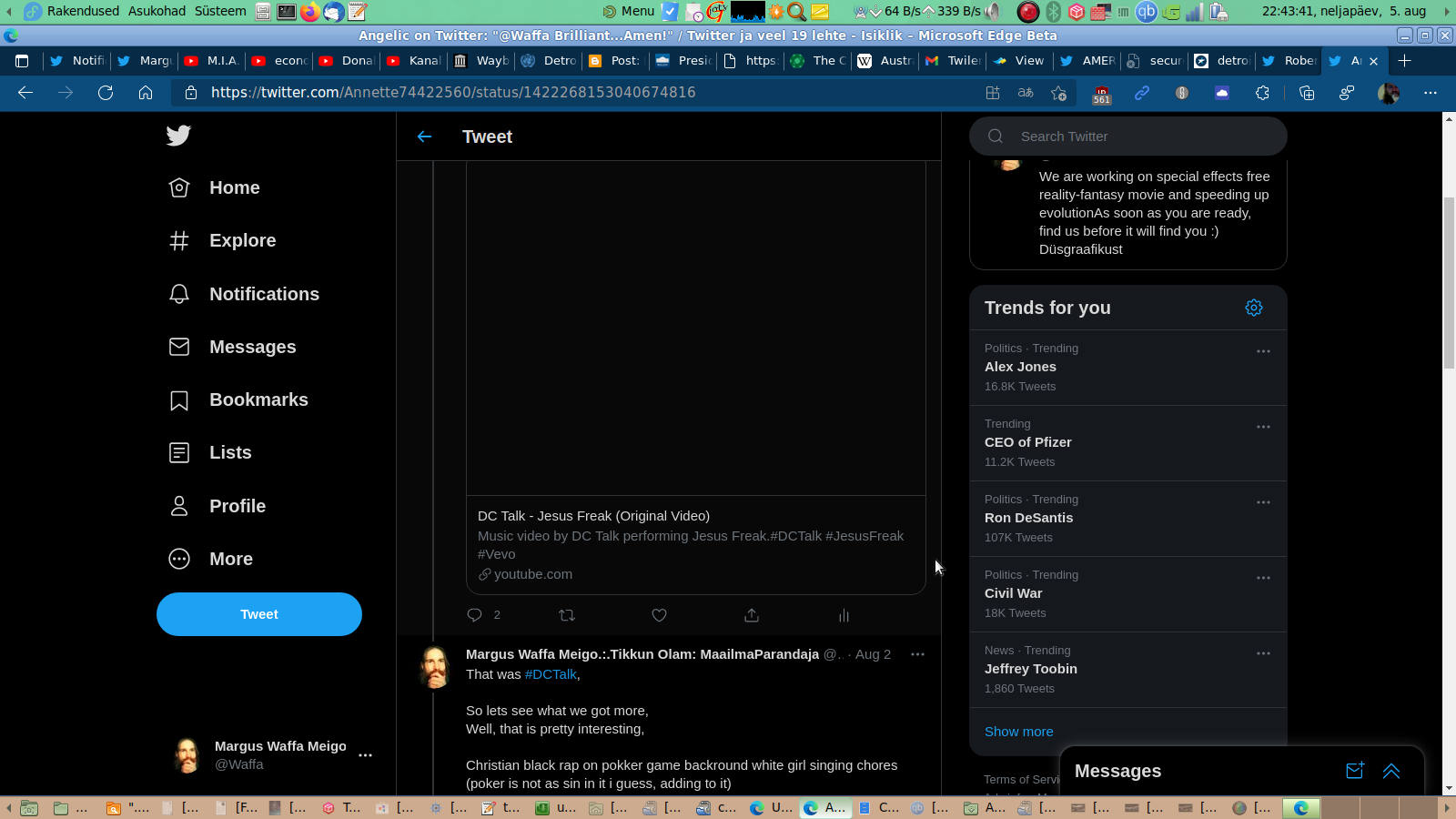Screen dimensions: 1456x819
Task: View site lock information for twitter.com
Action: pyautogui.click(x=191, y=93)
